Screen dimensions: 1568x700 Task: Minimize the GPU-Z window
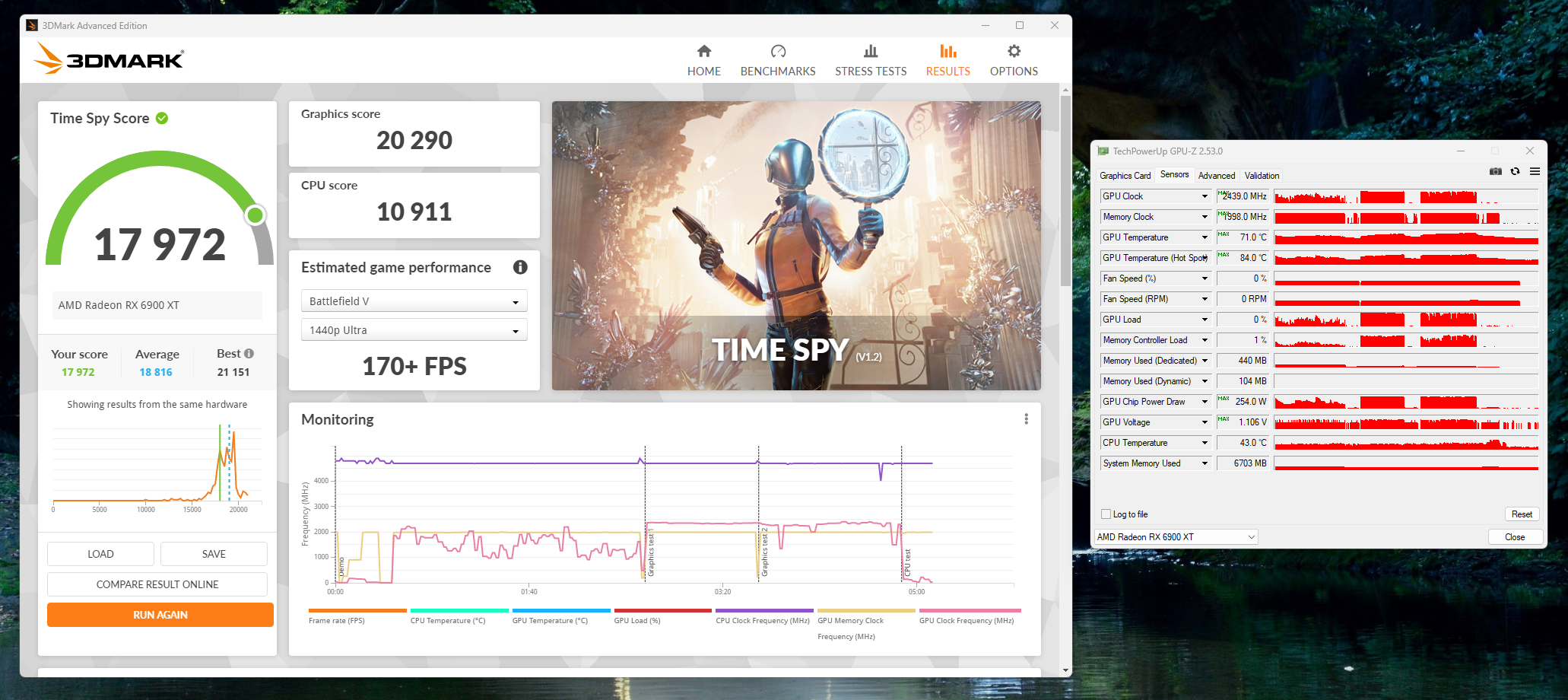(x=1460, y=151)
